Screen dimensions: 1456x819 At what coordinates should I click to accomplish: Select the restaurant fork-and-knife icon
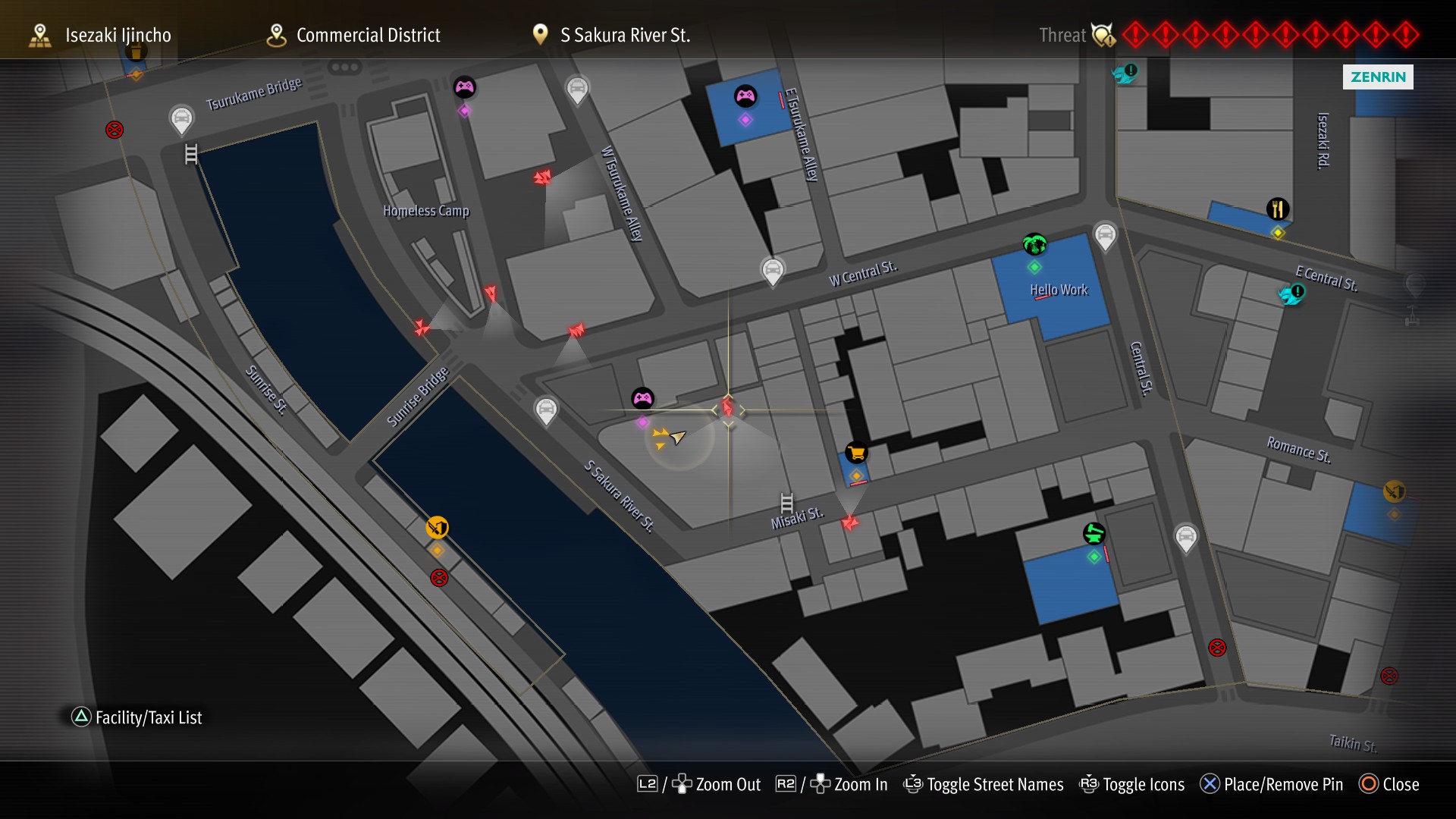[x=1278, y=209]
